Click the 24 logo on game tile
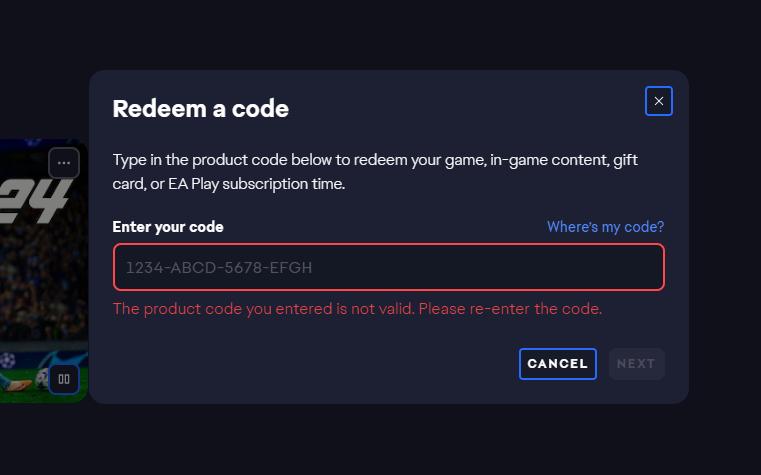 35,201
